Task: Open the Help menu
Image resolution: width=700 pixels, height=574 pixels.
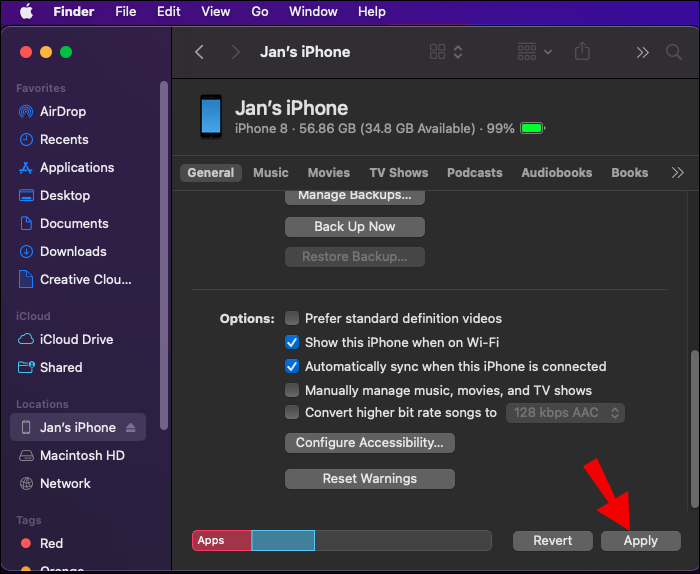Action: 371,12
